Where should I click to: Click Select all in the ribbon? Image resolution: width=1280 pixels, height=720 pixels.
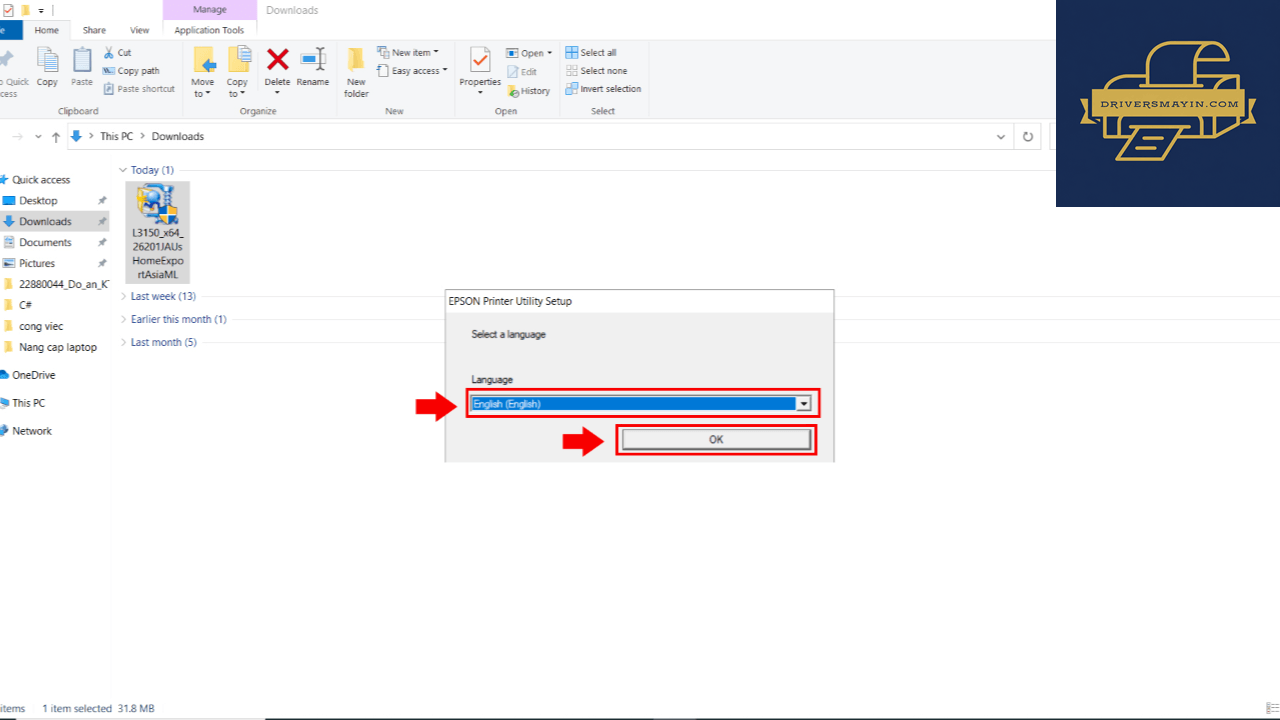click(591, 52)
